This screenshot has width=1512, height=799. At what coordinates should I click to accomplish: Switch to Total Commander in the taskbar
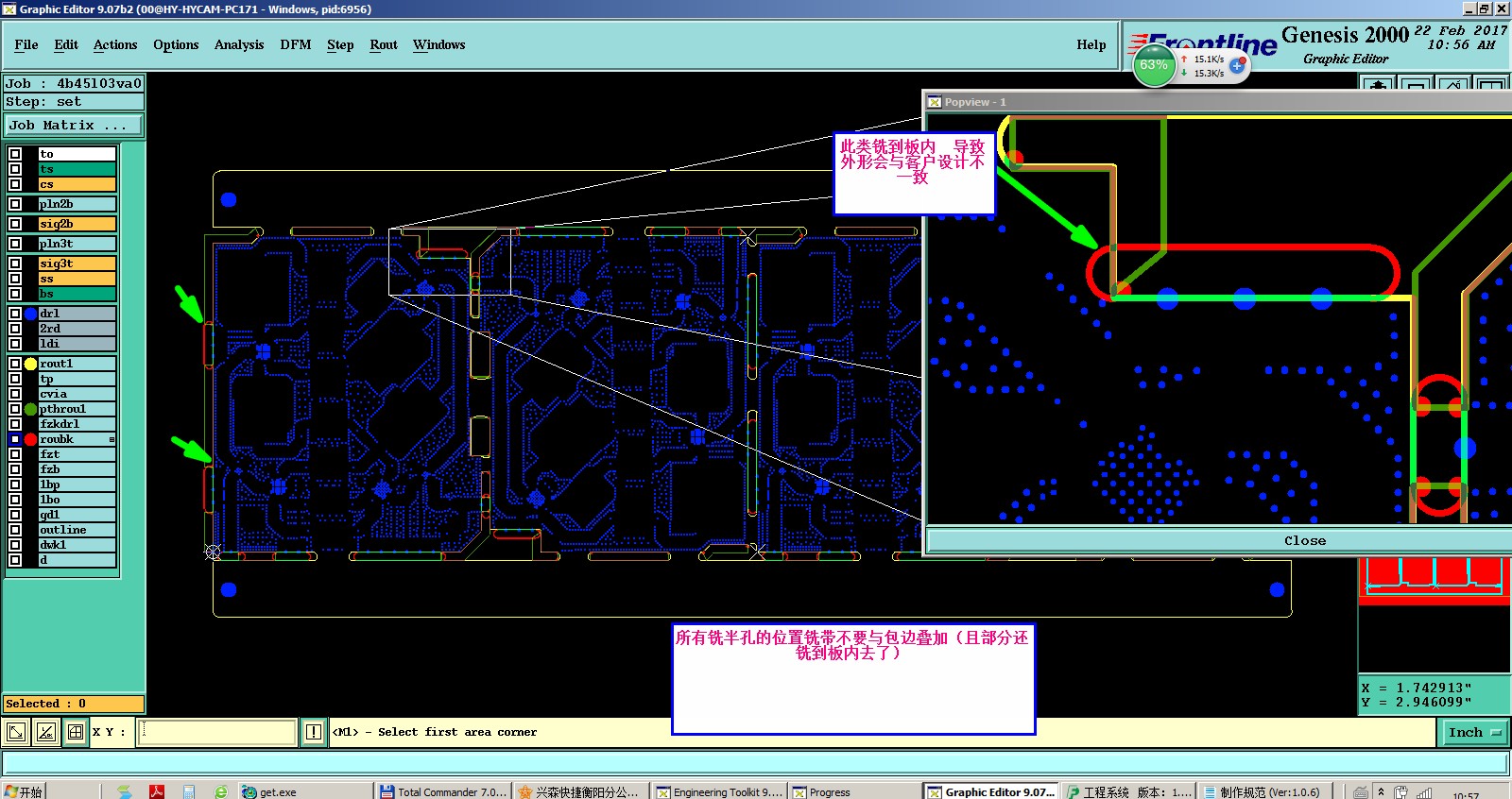(x=444, y=791)
